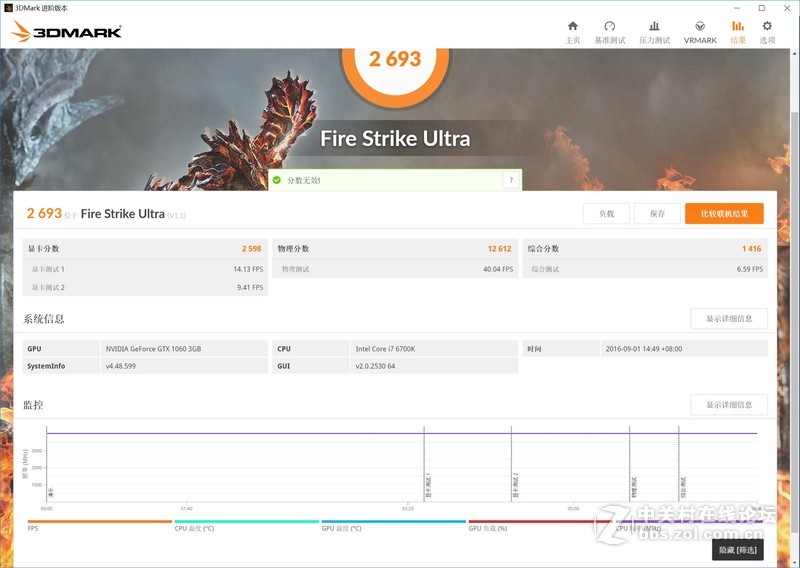
Task: Click the 系统信息 section heading
Action: click(x=43, y=319)
